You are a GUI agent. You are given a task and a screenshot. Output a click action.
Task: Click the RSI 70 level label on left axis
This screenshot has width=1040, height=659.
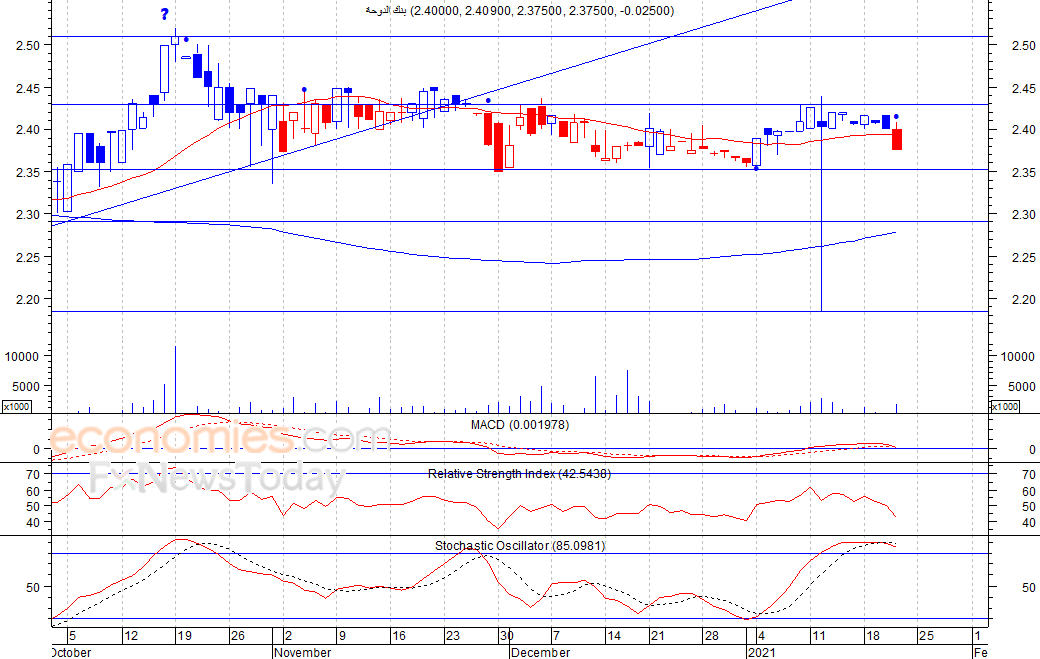point(33,475)
